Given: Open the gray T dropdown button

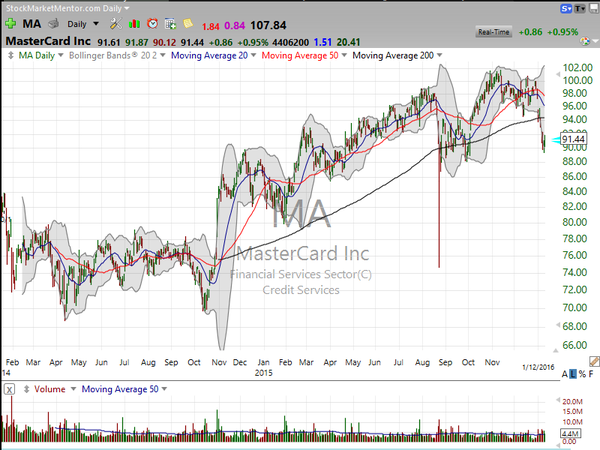Looking at the screenshot, I should (x=580, y=8).
